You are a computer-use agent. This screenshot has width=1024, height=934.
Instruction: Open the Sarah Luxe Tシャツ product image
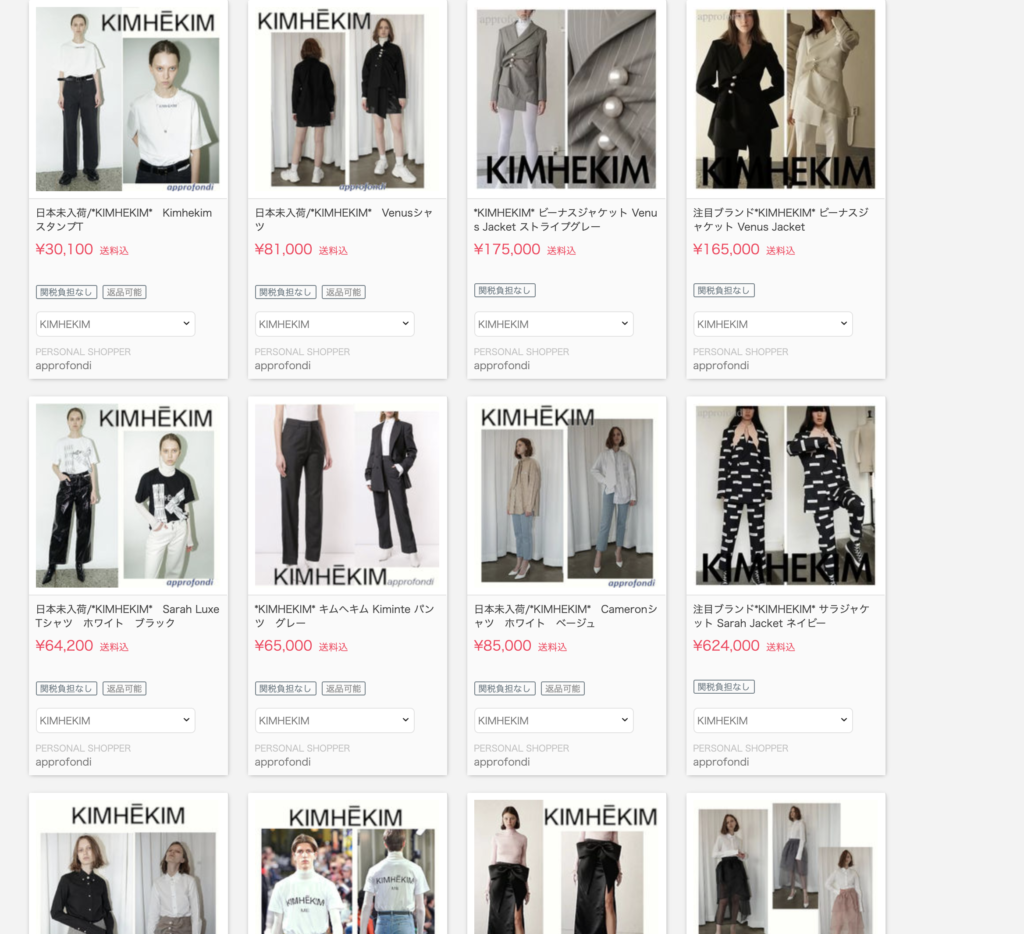128,496
